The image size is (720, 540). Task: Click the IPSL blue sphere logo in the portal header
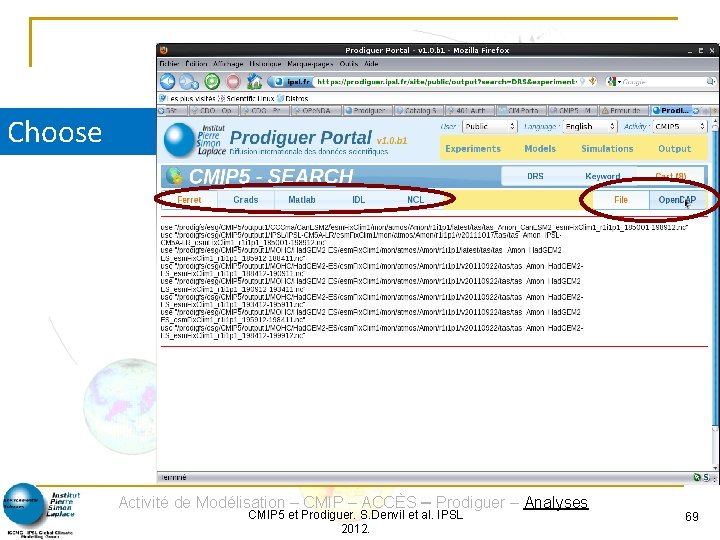click(179, 140)
